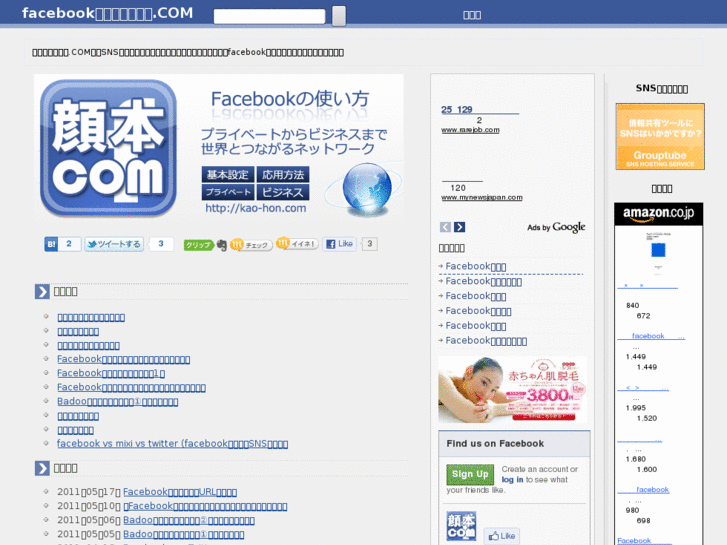Click the mixi check button

tap(251, 244)
